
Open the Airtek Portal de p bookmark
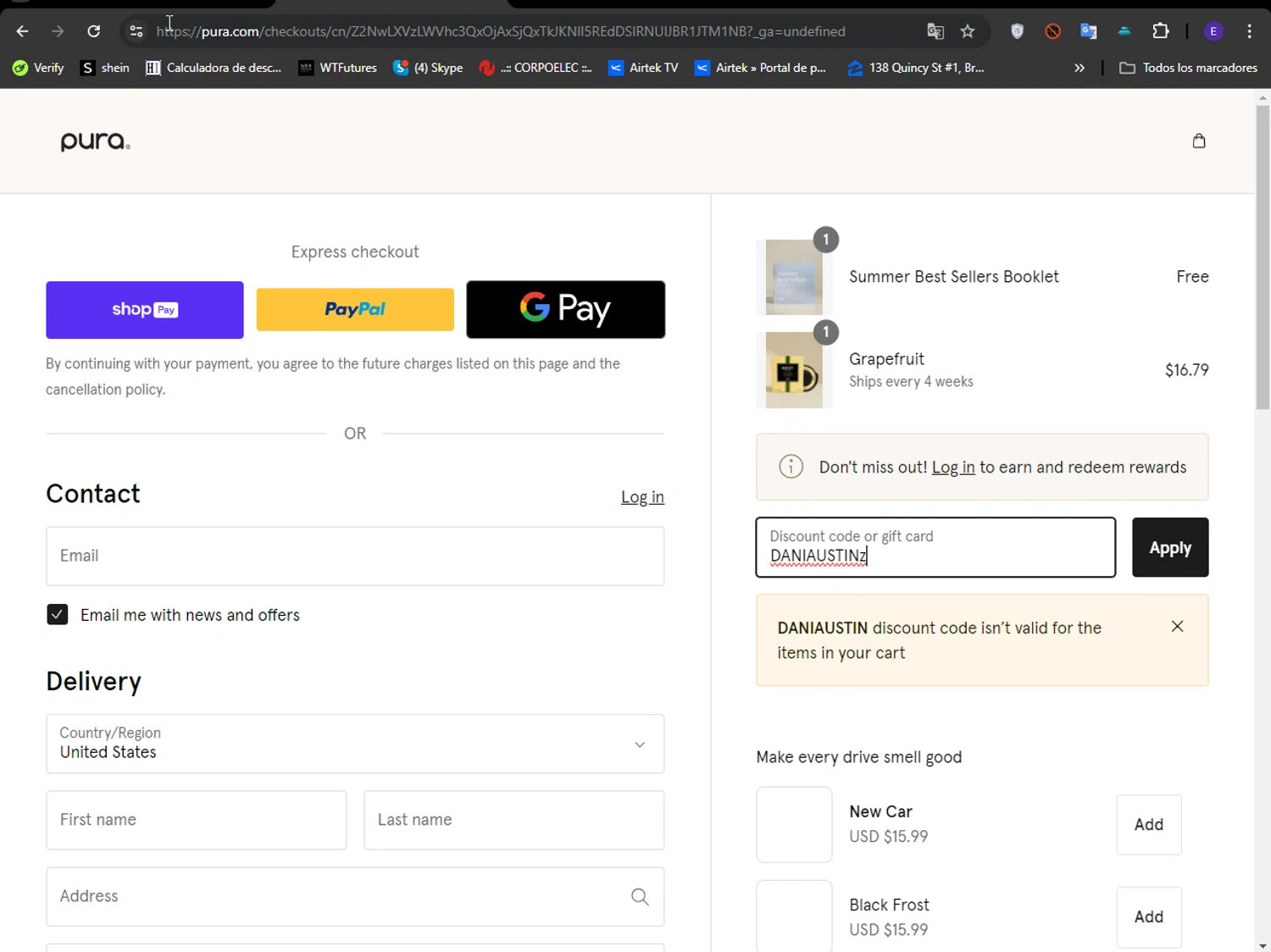click(761, 68)
